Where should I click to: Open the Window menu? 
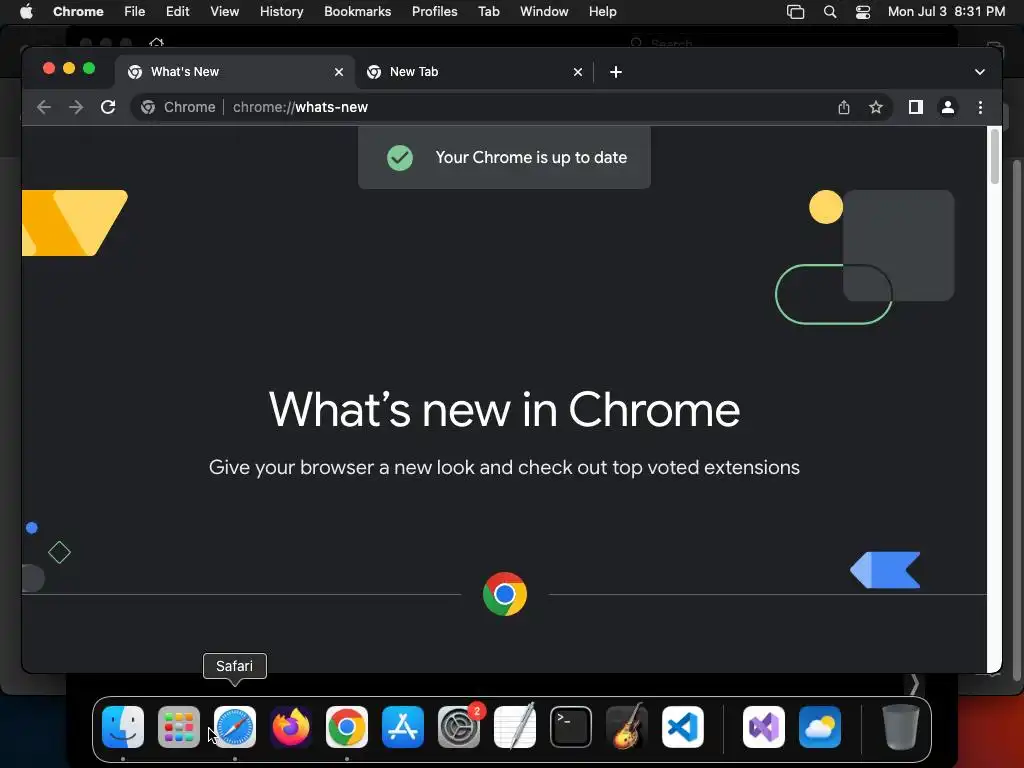544,12
